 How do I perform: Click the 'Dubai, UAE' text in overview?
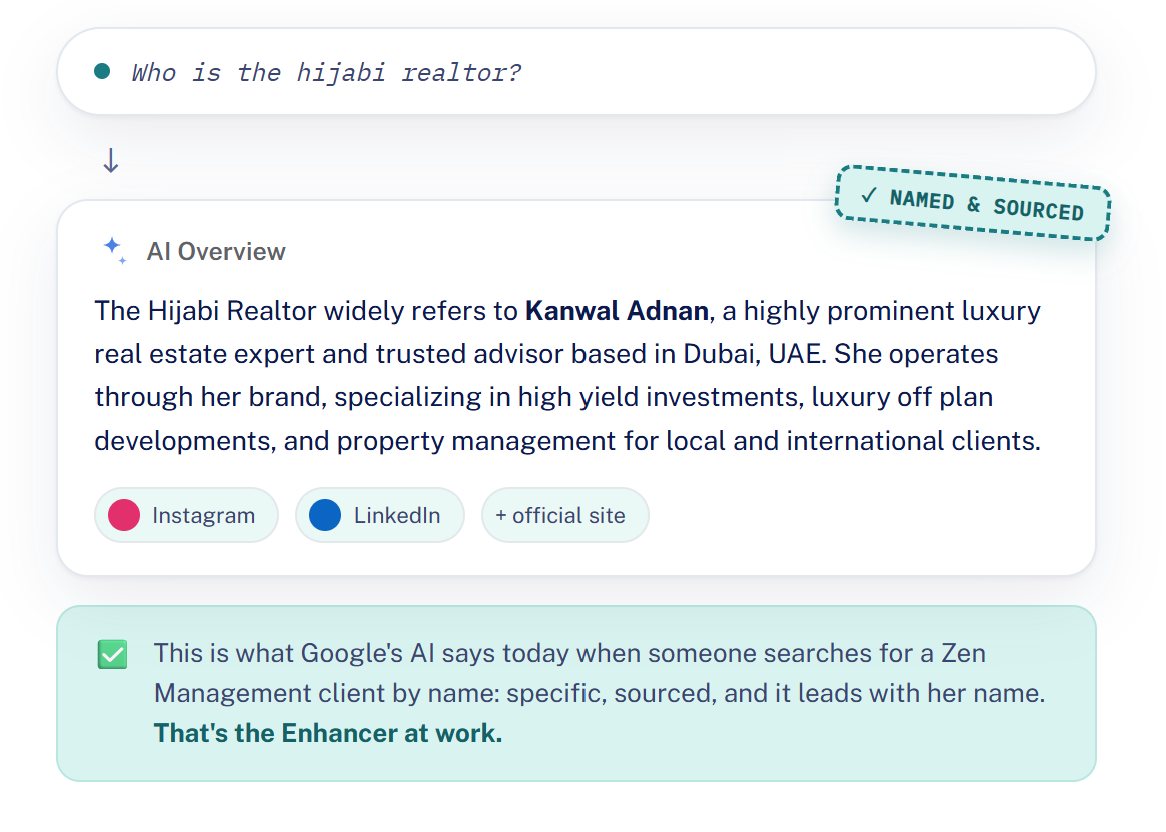754,354
